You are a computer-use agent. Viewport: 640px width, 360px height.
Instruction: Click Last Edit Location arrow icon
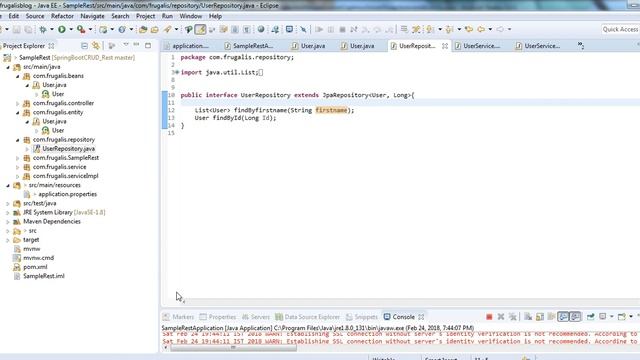click(469, 29)
